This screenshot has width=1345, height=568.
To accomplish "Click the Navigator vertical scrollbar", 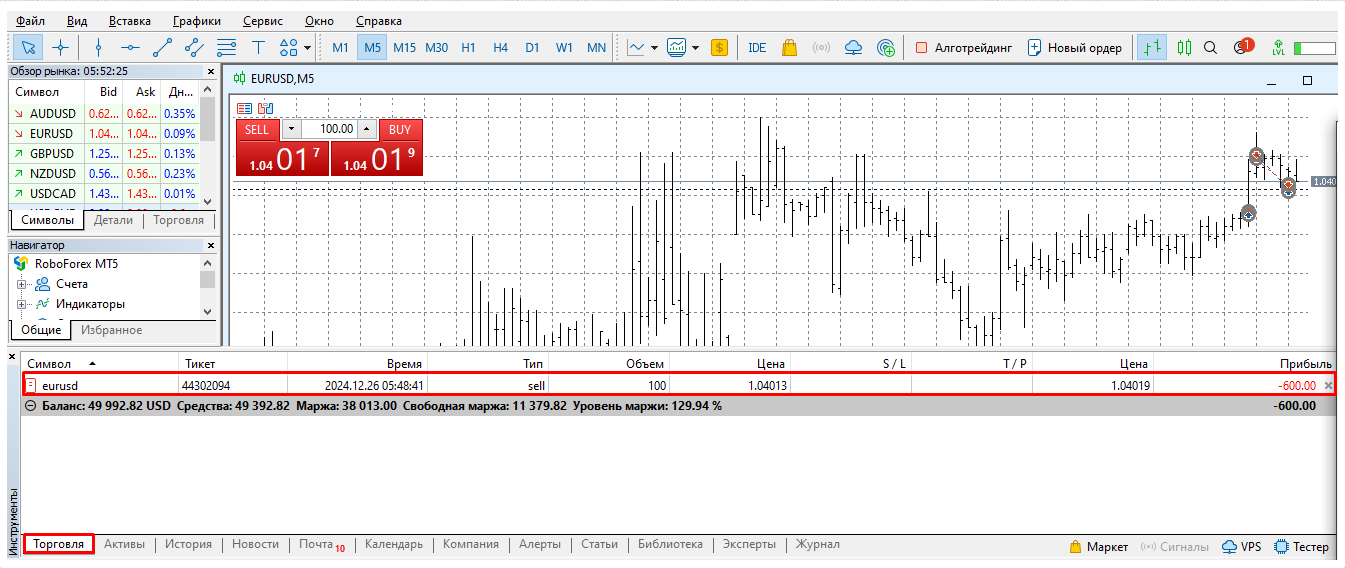I will click(208, 286).
